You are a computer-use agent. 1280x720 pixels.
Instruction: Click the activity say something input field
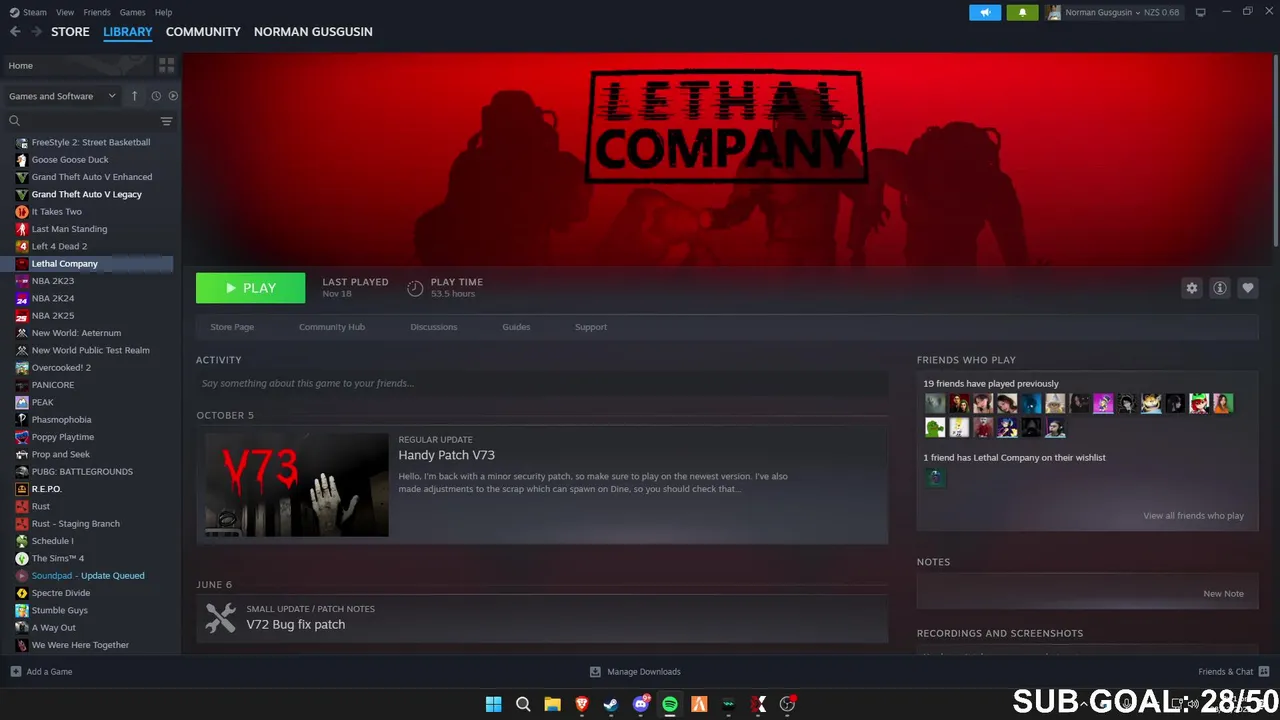(542, 383)
